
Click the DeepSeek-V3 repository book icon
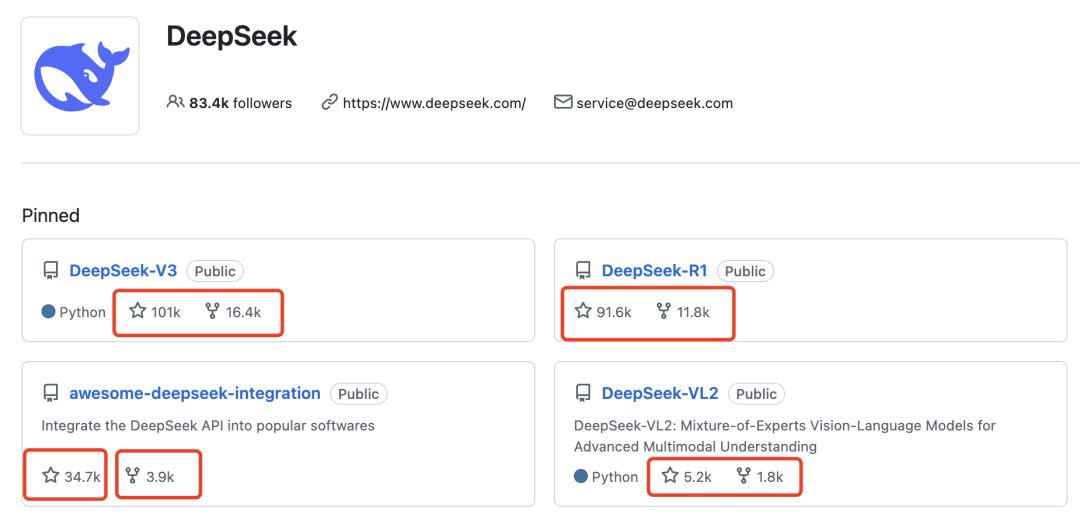(x=50, y=271)
